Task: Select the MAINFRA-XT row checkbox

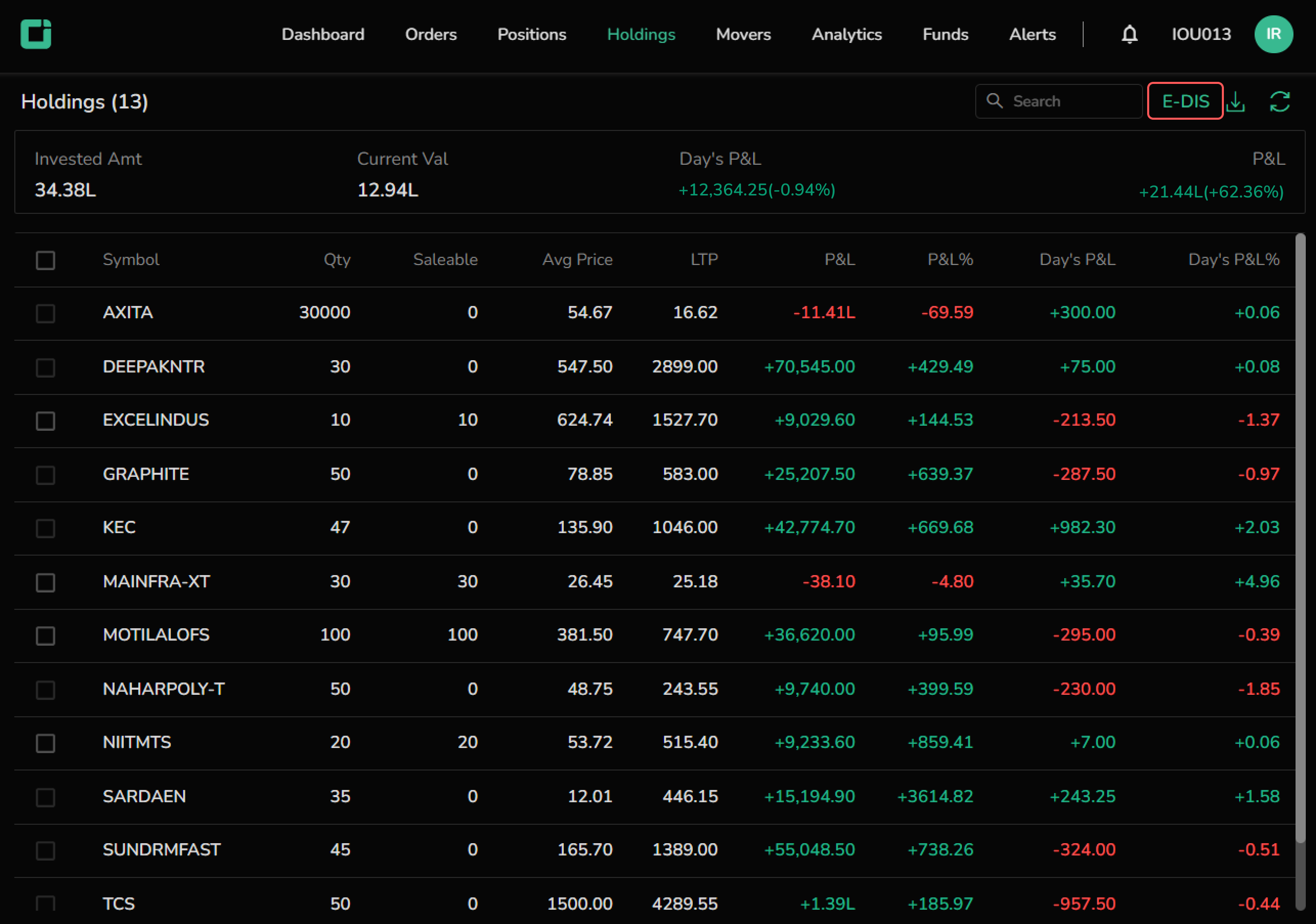Action: tap(45, 582)
